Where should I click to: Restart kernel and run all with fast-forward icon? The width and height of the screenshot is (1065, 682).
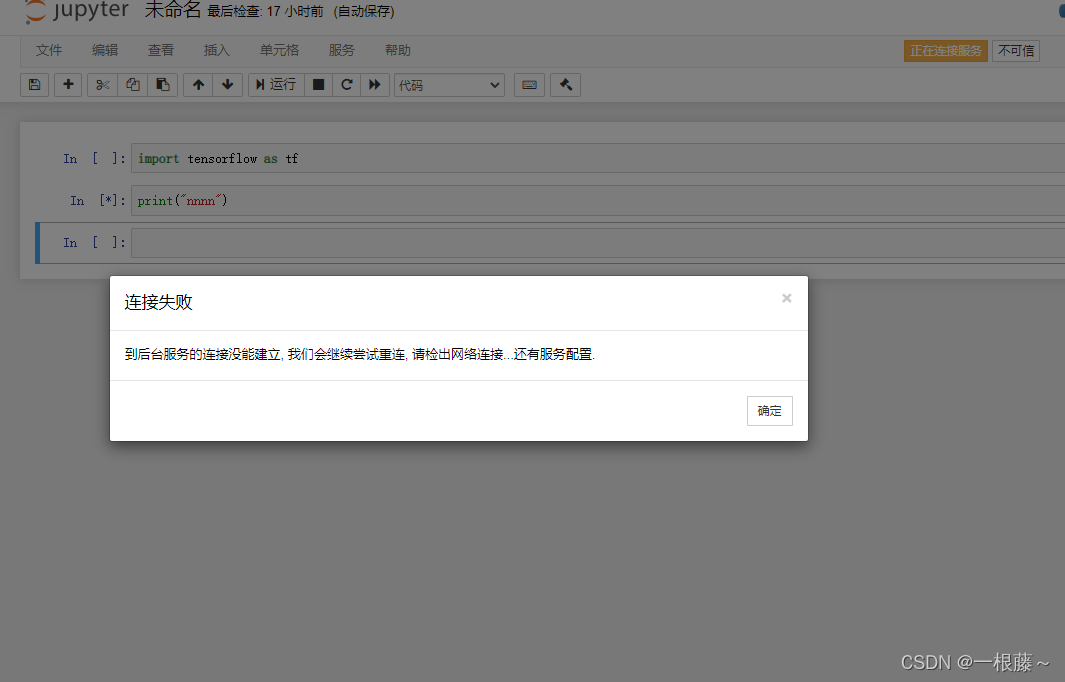click(x=374, y=85)
